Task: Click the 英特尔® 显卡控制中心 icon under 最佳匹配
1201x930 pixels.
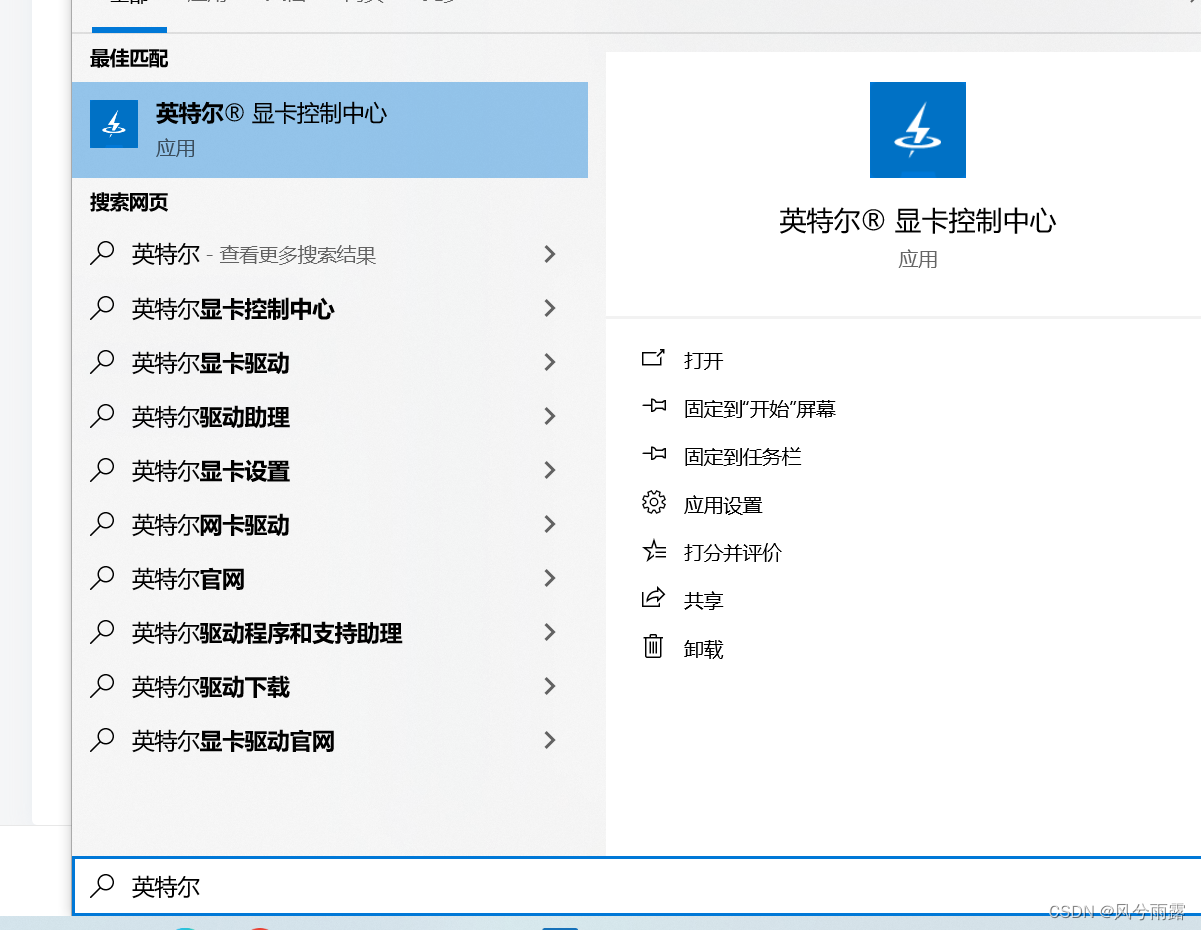Action: point(114,124)
